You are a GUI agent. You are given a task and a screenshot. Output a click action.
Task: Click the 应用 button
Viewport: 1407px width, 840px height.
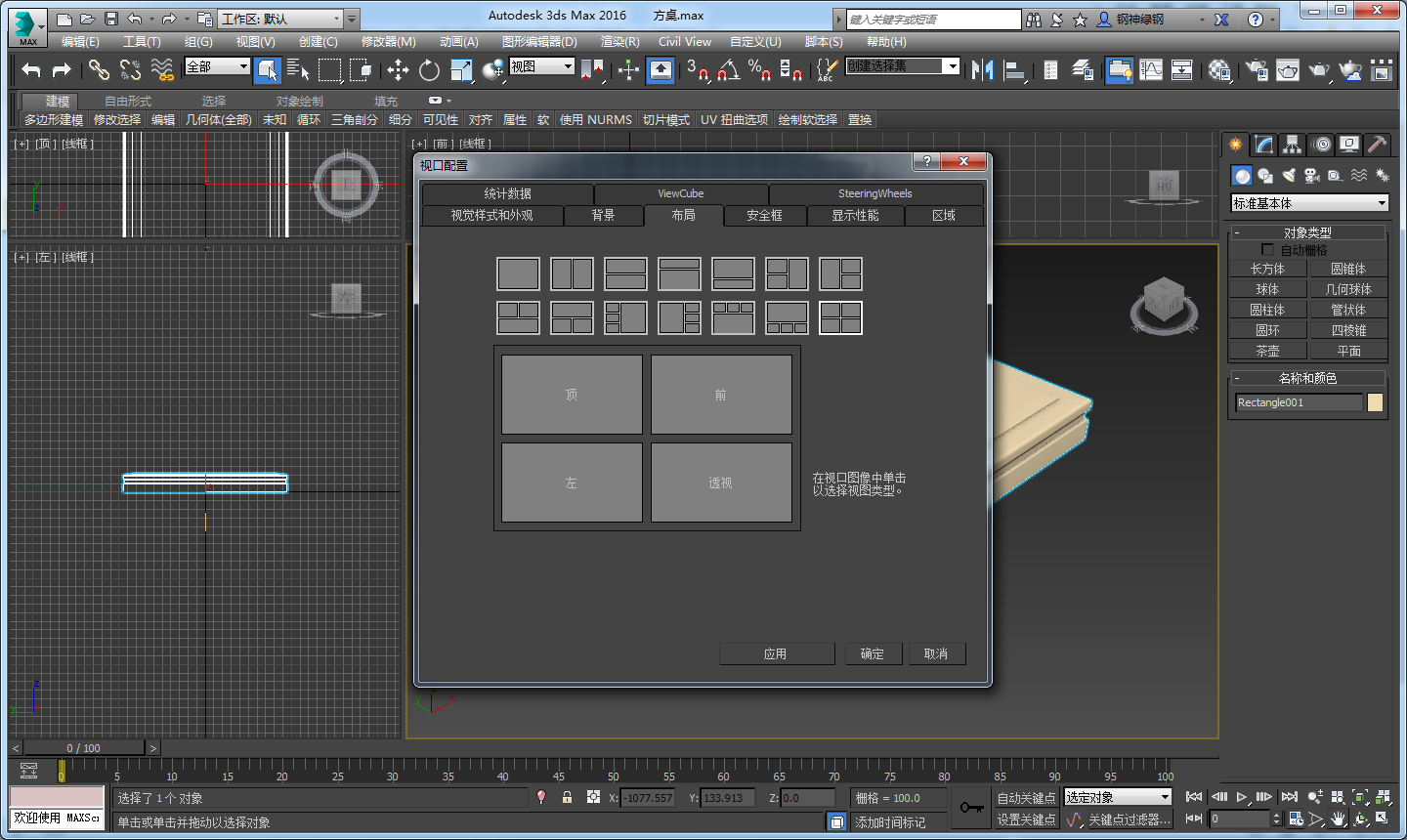pos(776,653)
